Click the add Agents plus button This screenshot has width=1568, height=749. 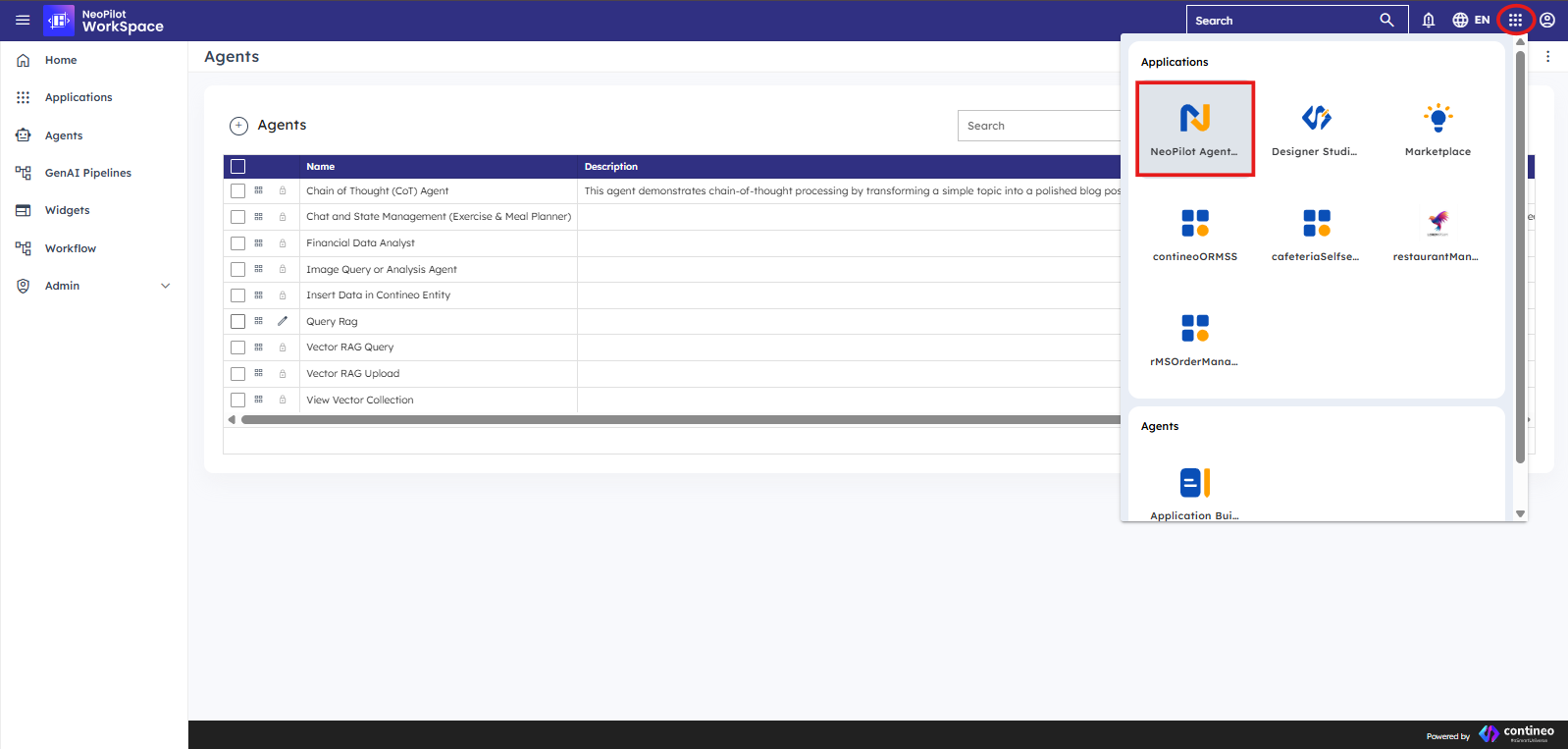pyautogui.click(x=238, y=126)
